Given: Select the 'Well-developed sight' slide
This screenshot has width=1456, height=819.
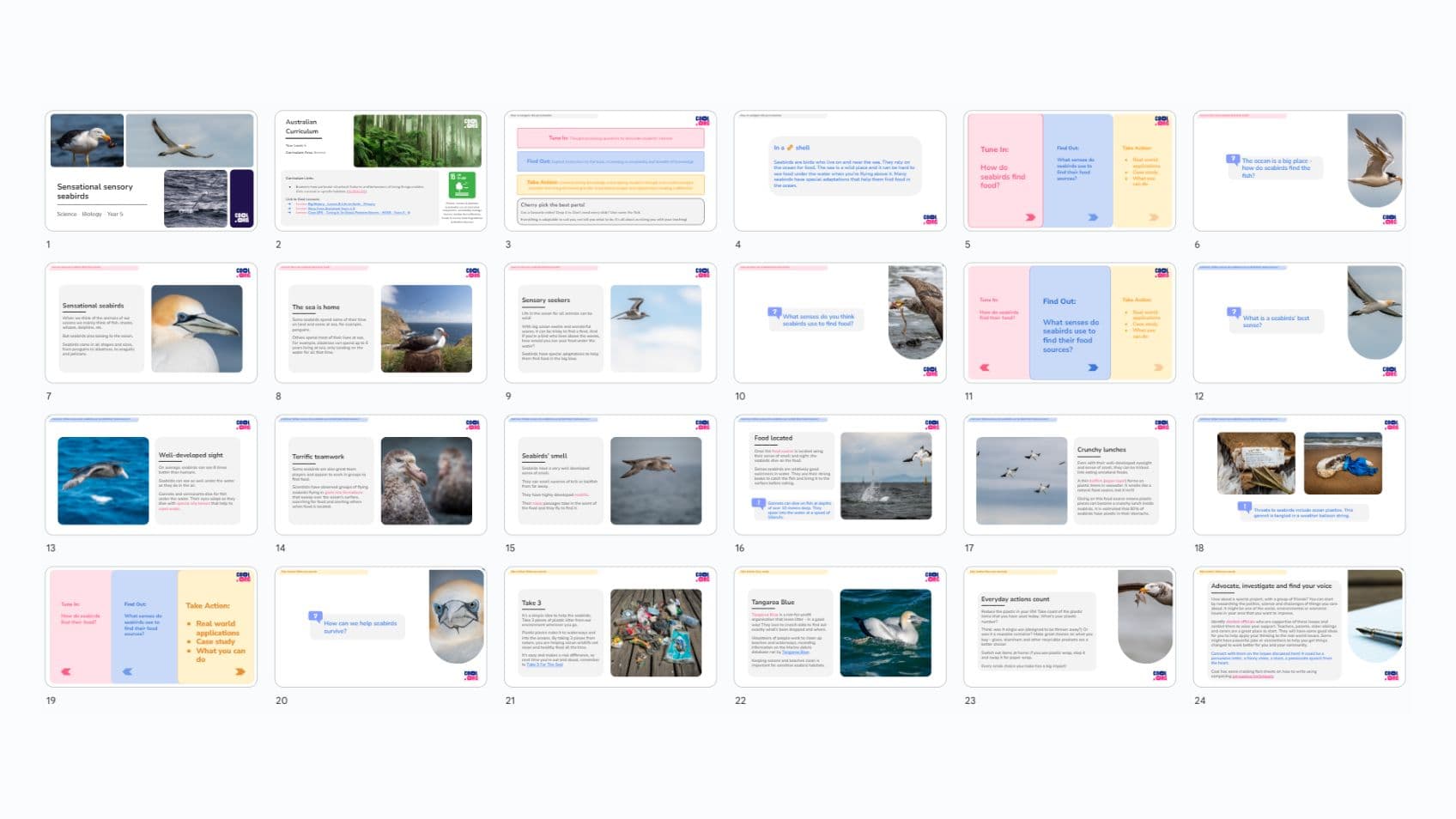Looking at the screenshot, I should tap(151, 475).
